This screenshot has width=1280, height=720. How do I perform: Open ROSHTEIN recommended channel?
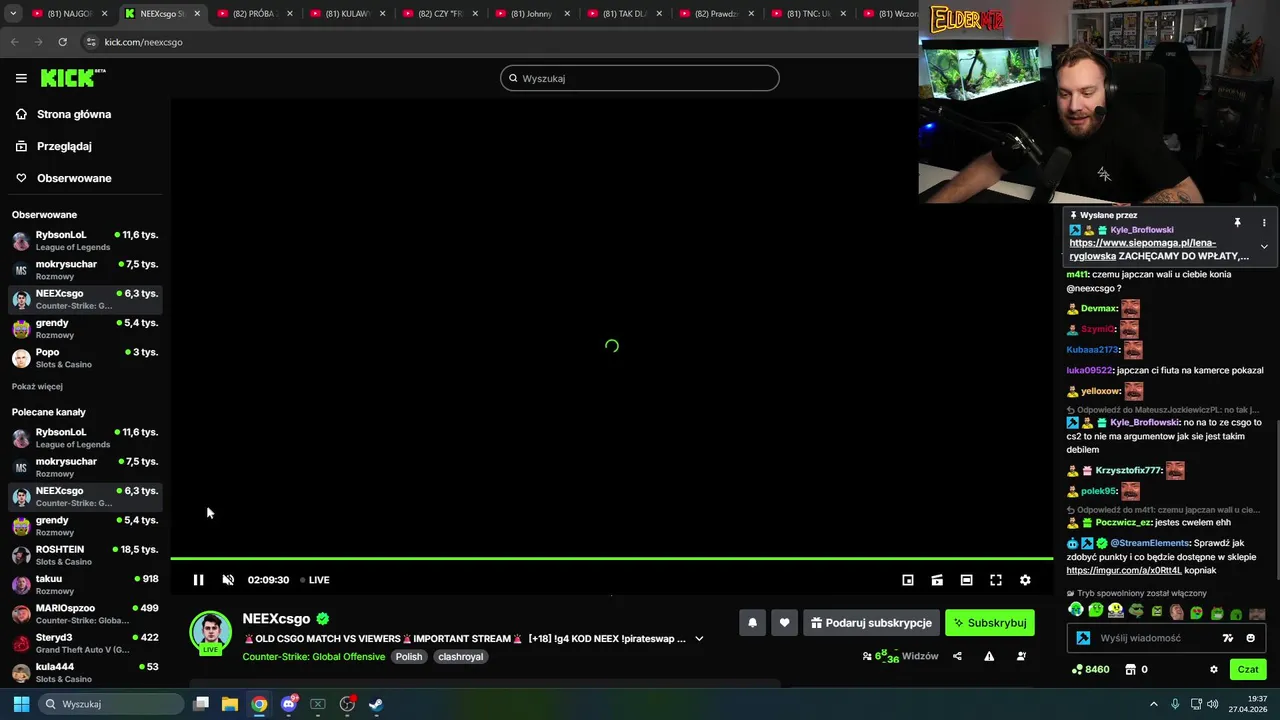85,555
